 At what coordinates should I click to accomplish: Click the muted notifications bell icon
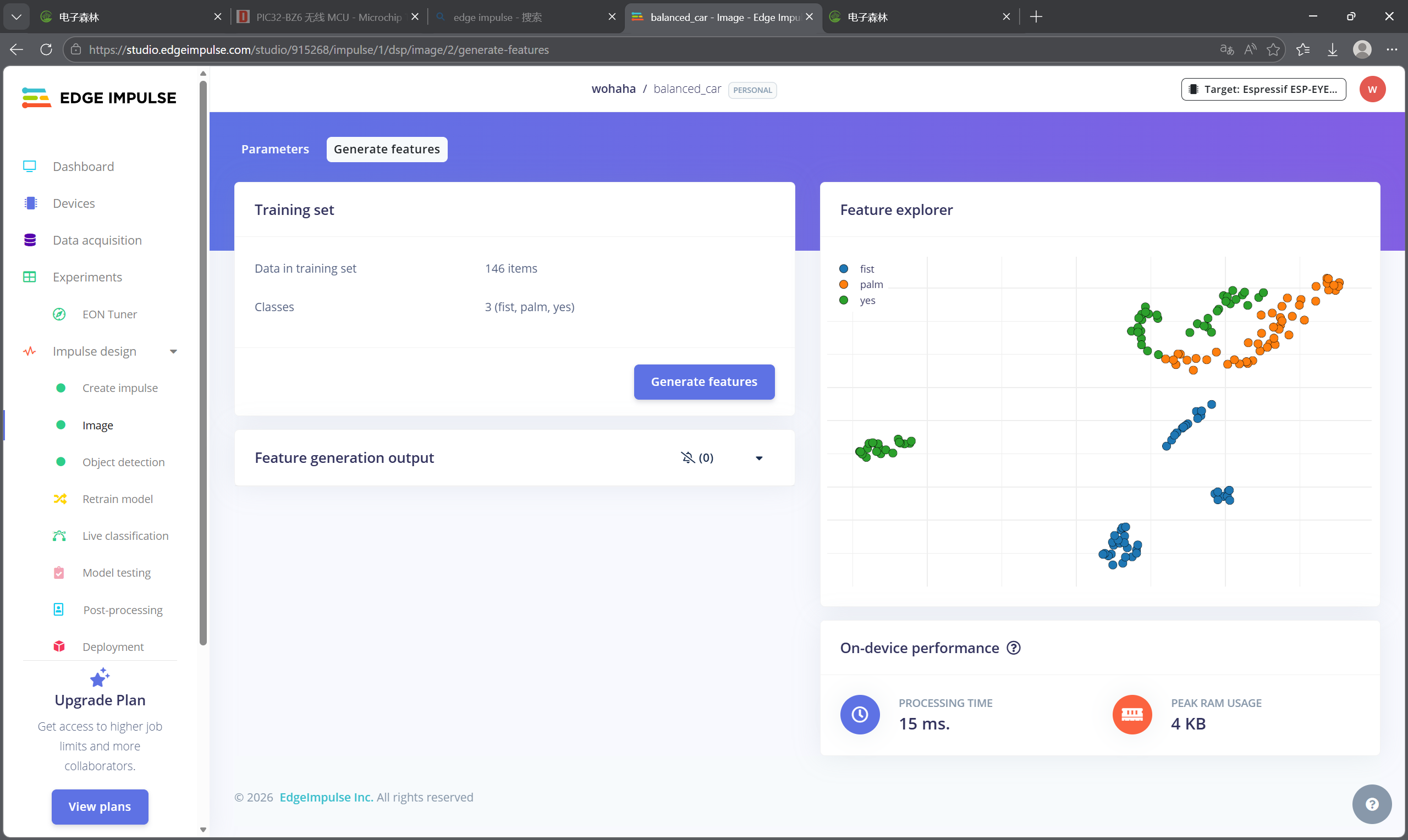(688, 457)
